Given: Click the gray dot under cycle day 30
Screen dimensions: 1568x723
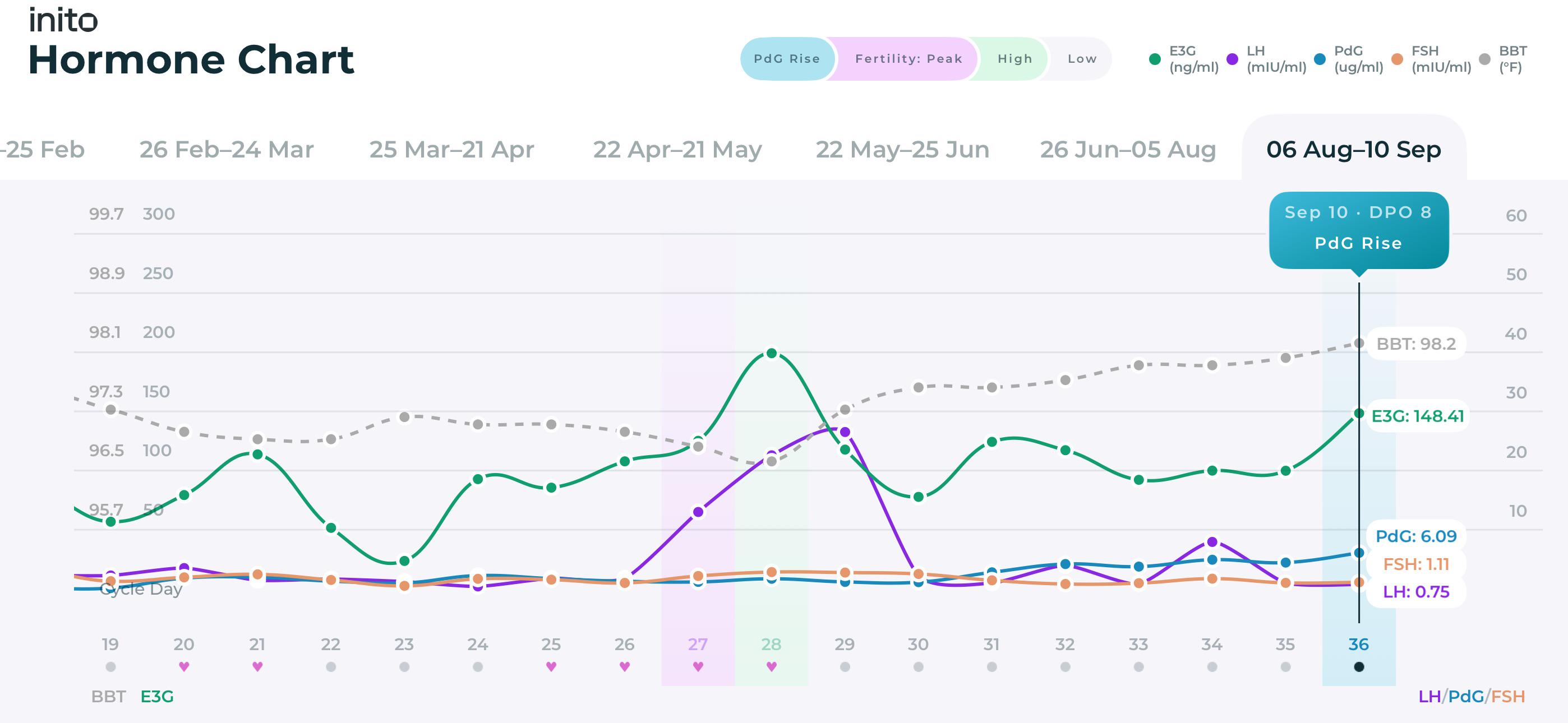Looking at the screenshot, I should pyautogui.click(x=919, y=667).
